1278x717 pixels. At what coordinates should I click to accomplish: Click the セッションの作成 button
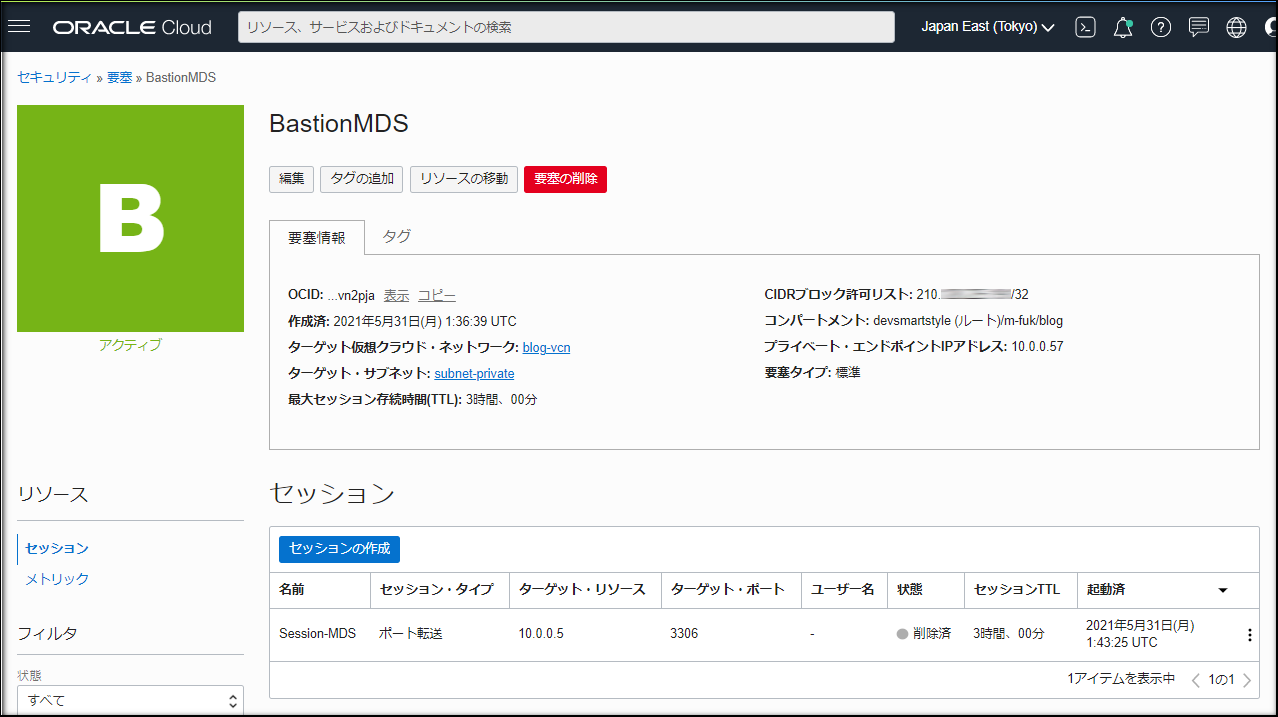[340, 549]
